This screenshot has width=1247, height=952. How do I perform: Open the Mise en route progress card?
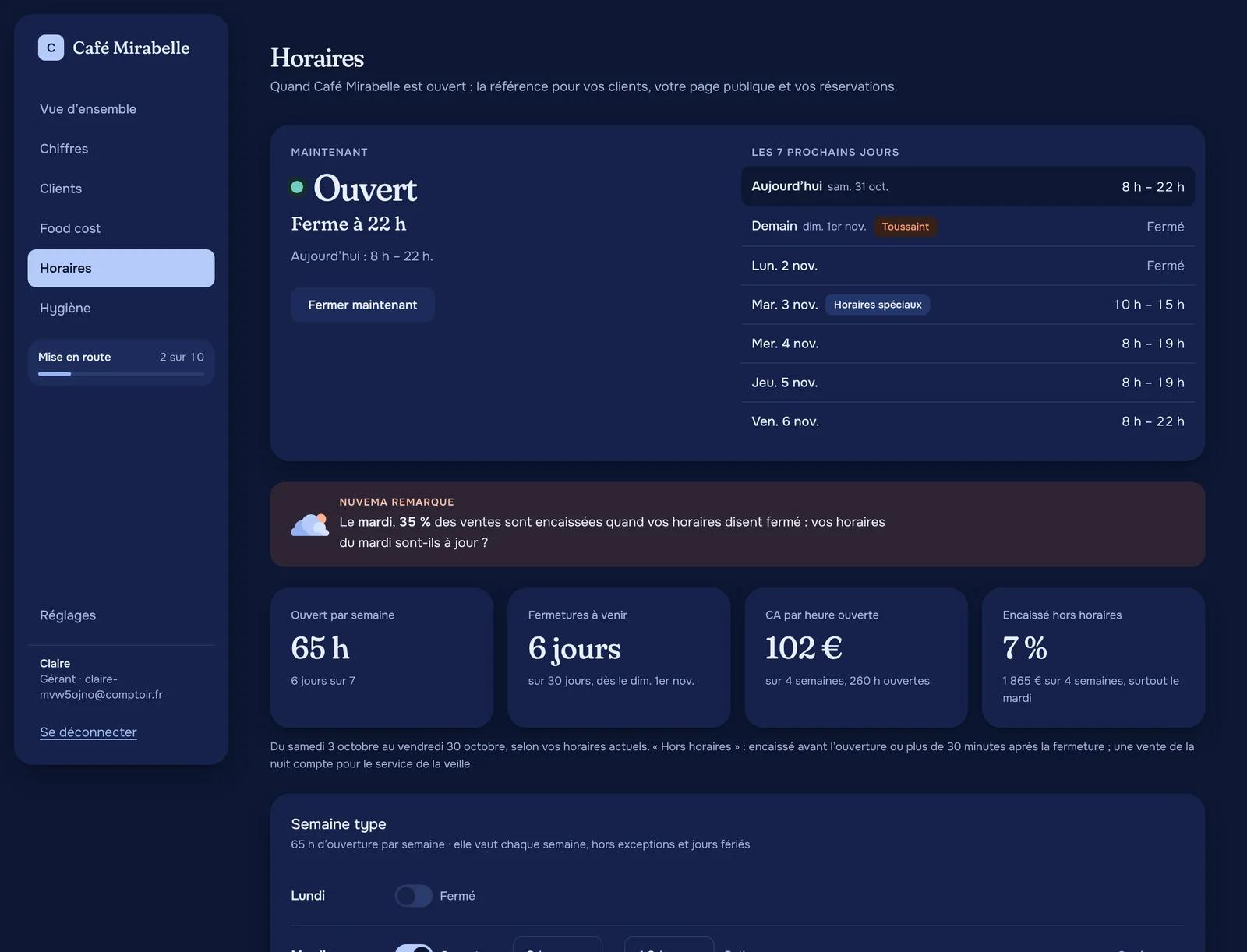121,362
